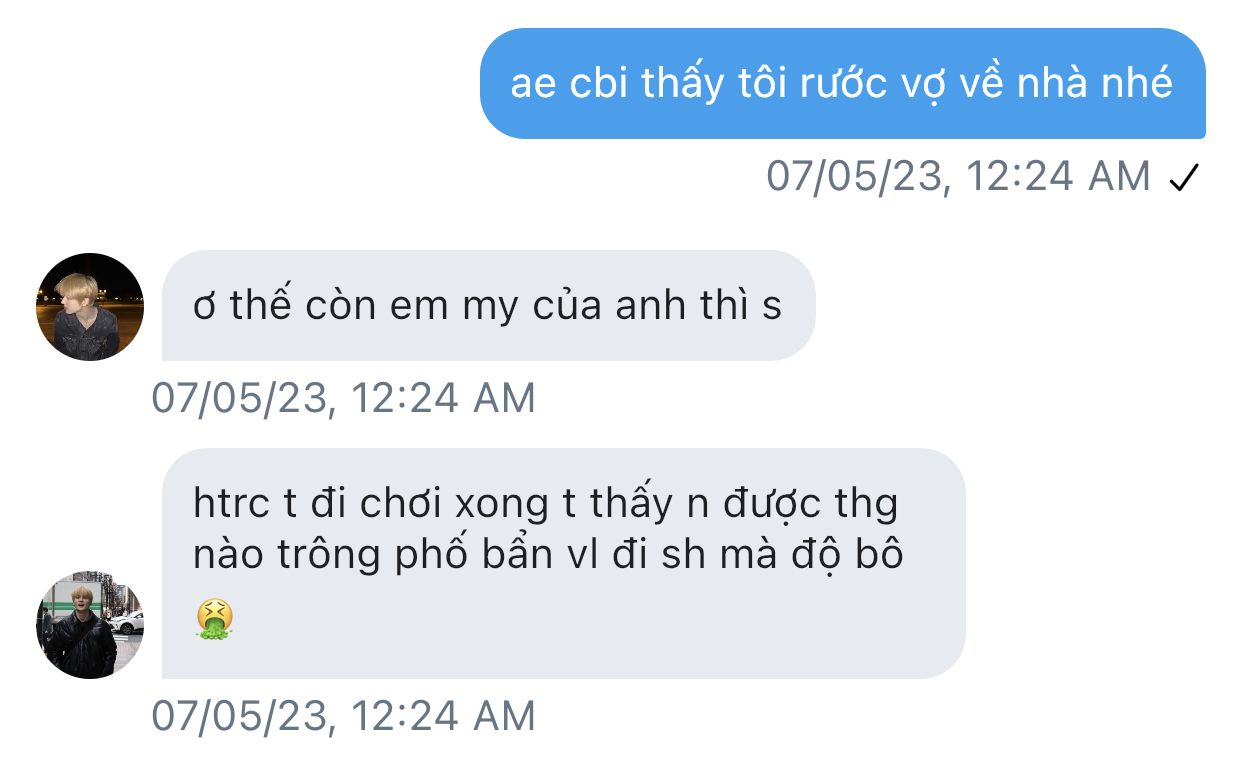Click the sent checkmark beside the timestamp

pos(1183,179)
